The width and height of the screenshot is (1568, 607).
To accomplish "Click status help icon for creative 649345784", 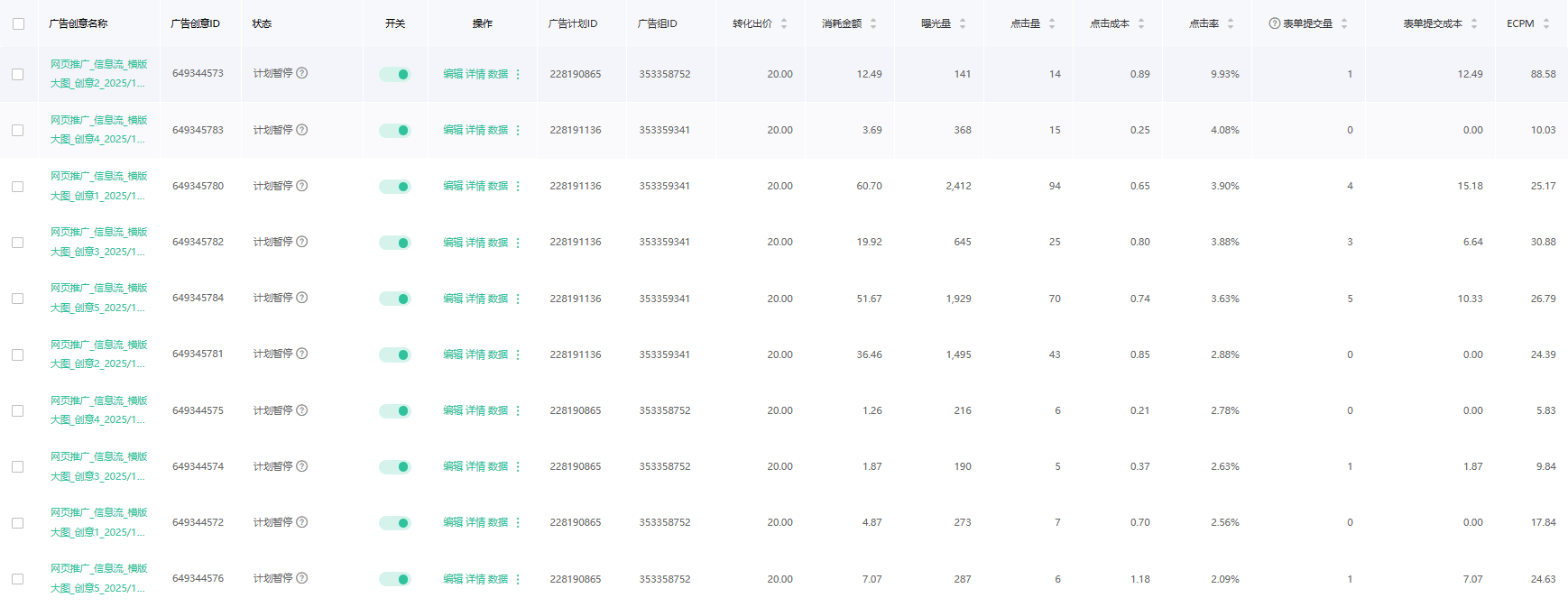I will tap(302, 298).
